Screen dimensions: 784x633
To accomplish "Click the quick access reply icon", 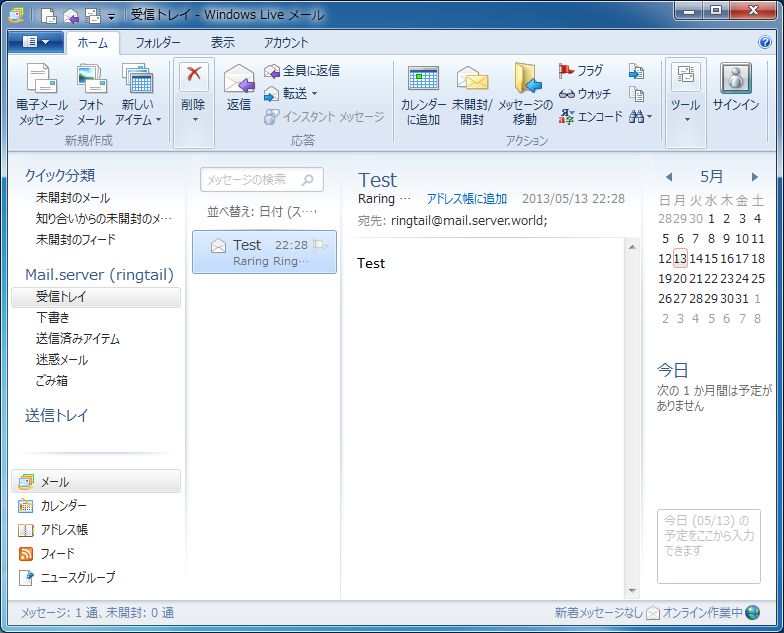I will tap(71, 16).
